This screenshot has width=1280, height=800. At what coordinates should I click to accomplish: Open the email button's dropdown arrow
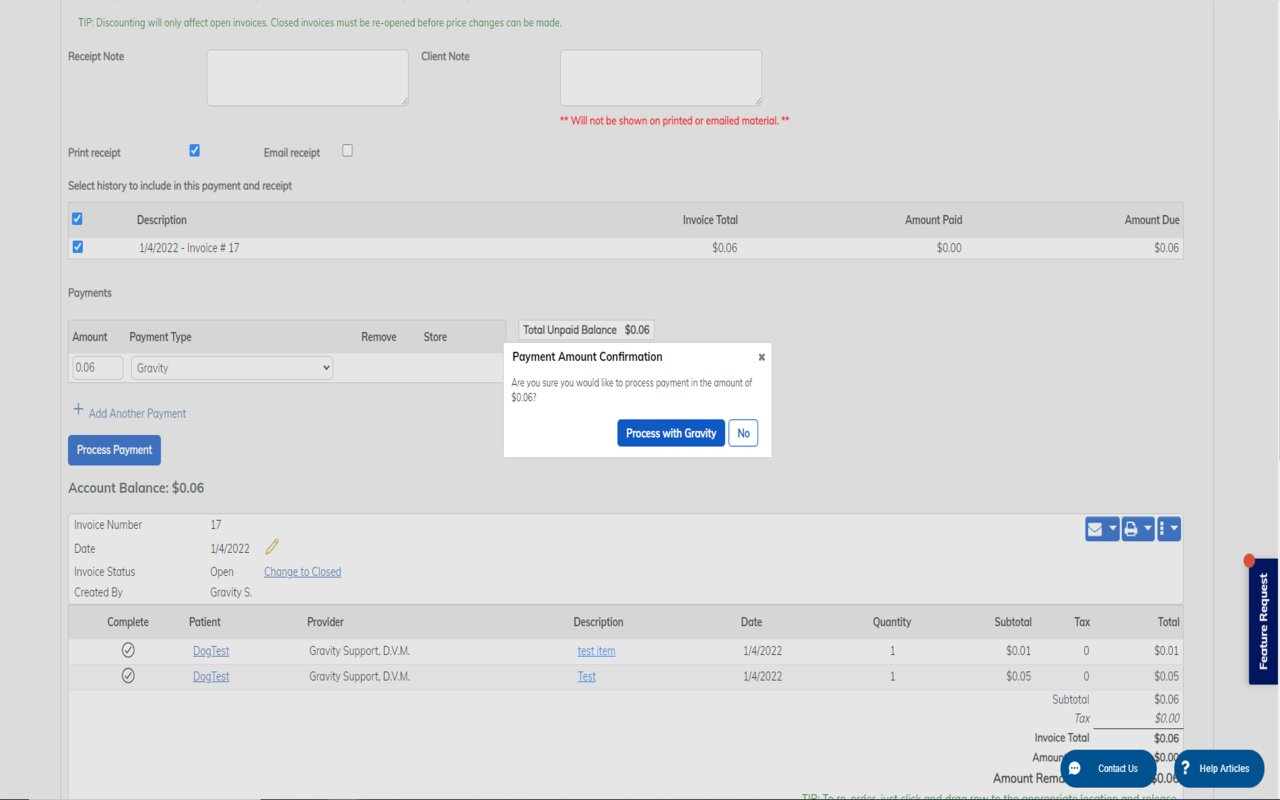1111,528
